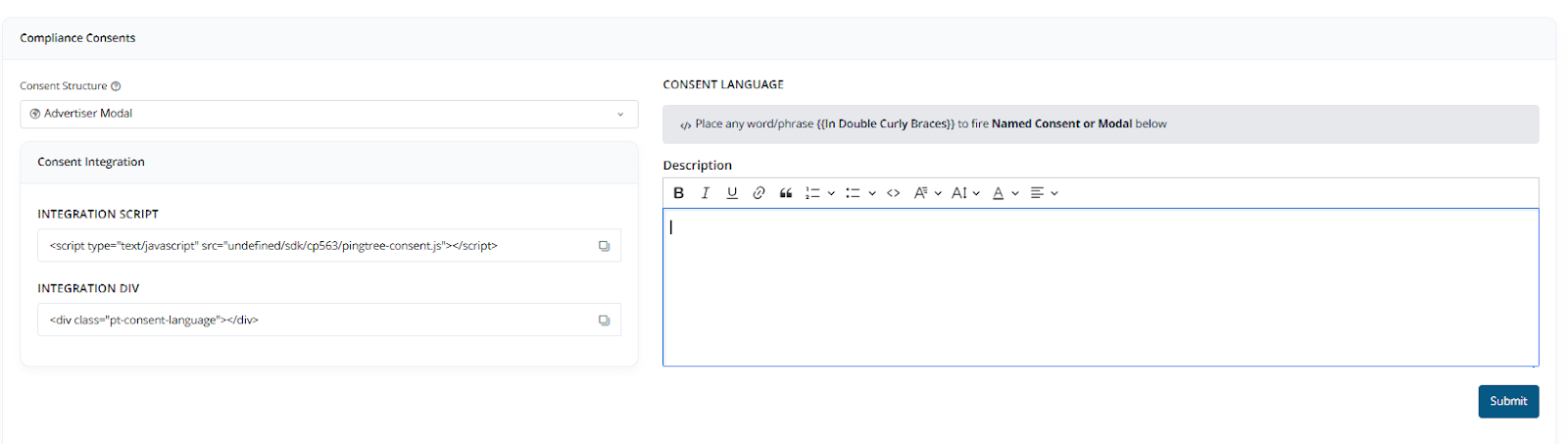Click the text alignment icon
The height and width of the screenshot is (444, 1568).
1037,193
